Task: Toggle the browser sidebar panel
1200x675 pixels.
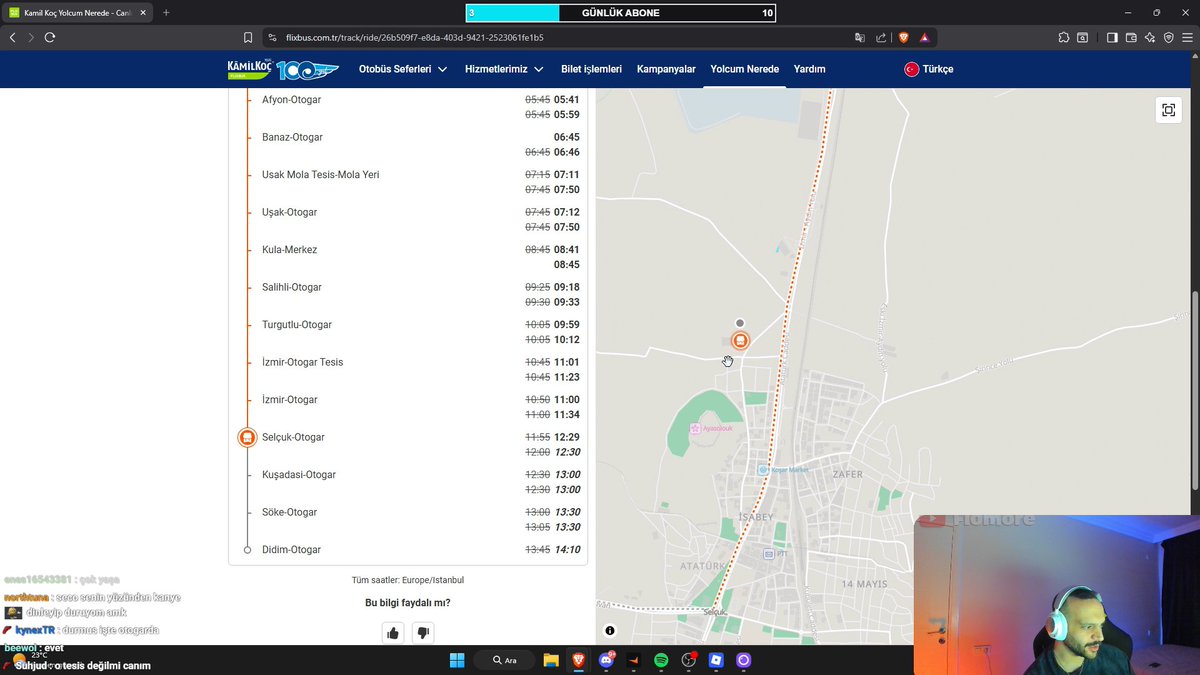Action: [x=1112, y=37]
